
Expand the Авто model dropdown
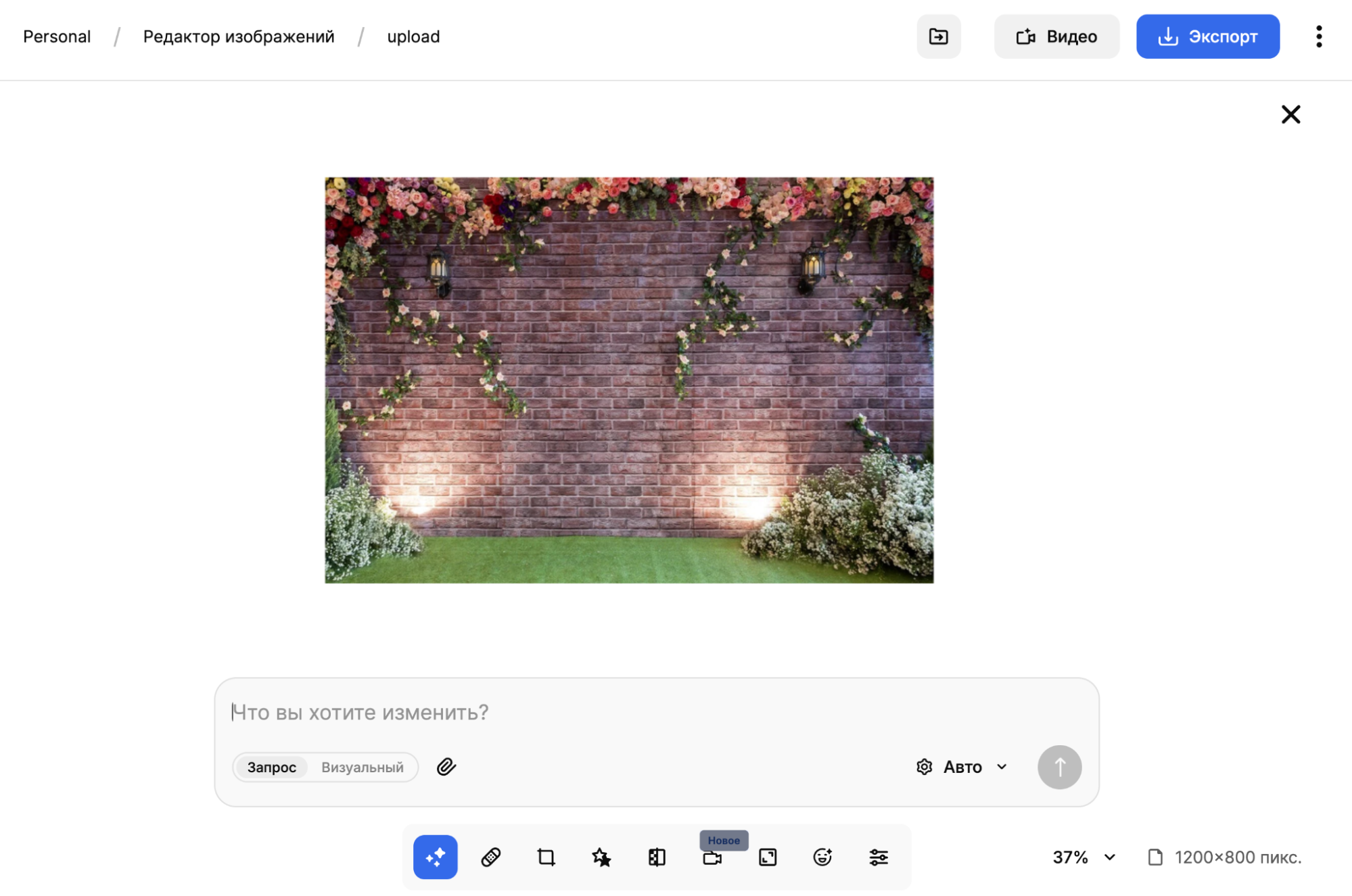[x=962, y=766]
